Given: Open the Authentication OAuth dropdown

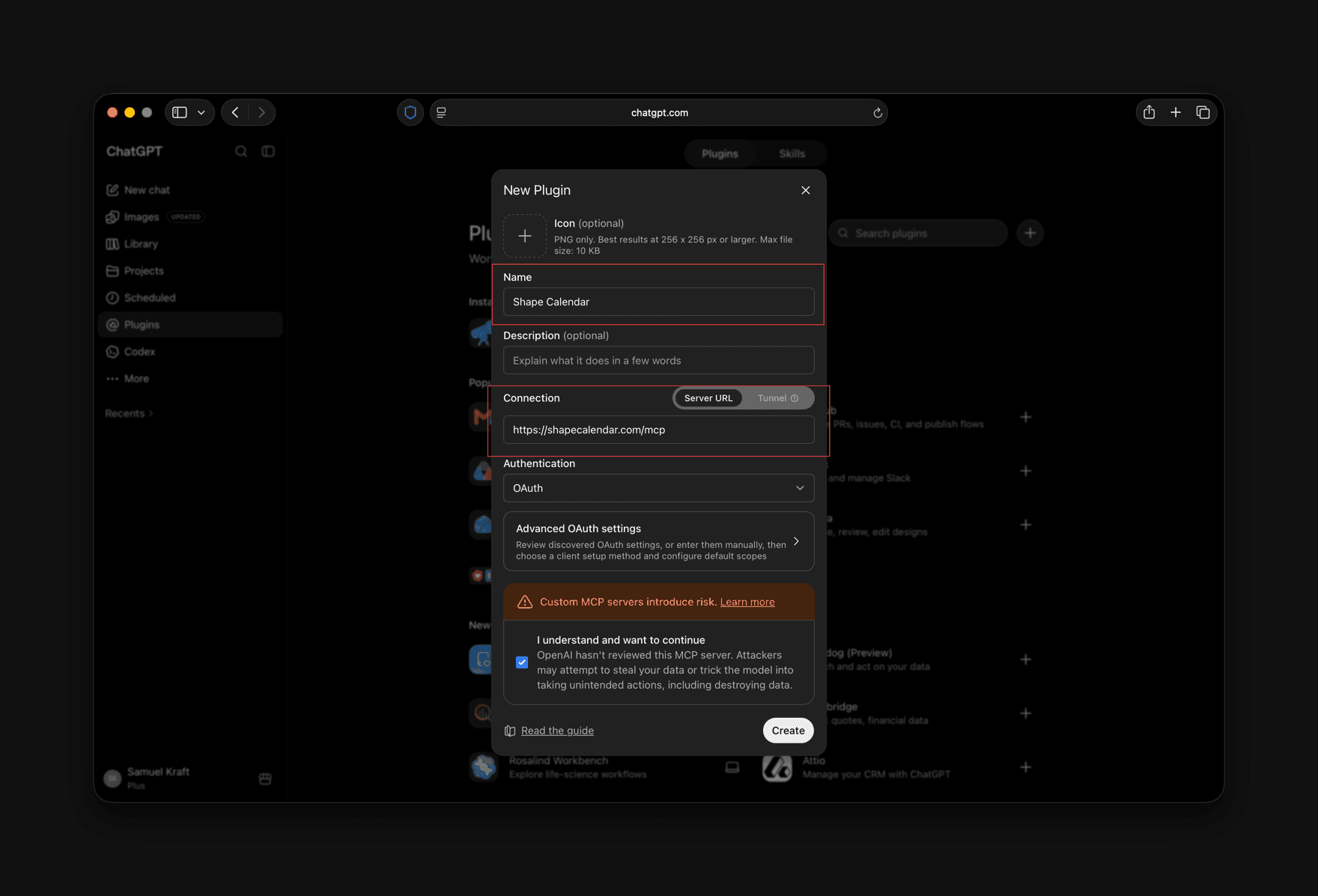Looking at the screenshot, I should tap(658, 488).
